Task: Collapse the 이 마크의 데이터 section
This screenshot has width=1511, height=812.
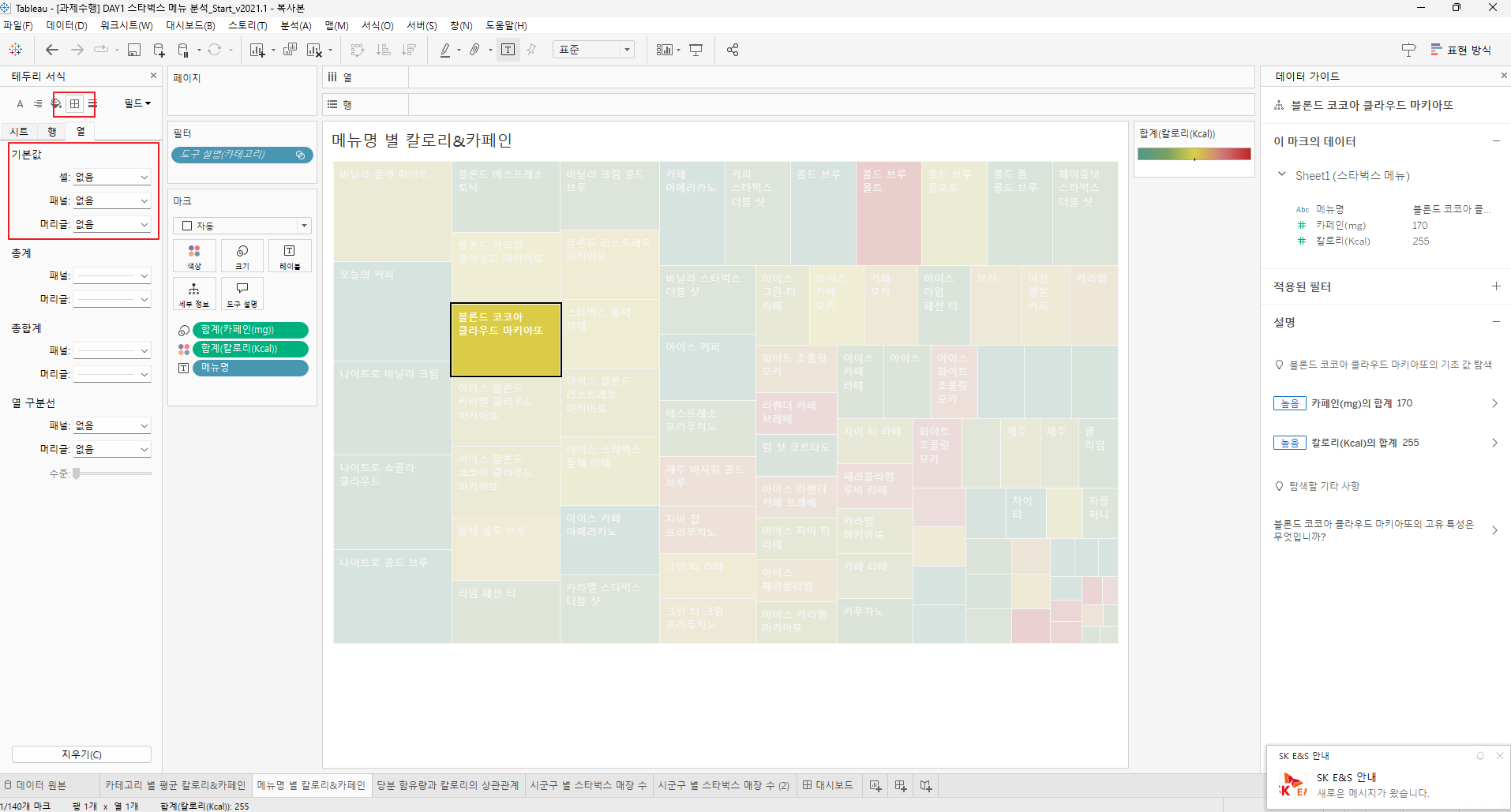Action: tap(1496, 141)
